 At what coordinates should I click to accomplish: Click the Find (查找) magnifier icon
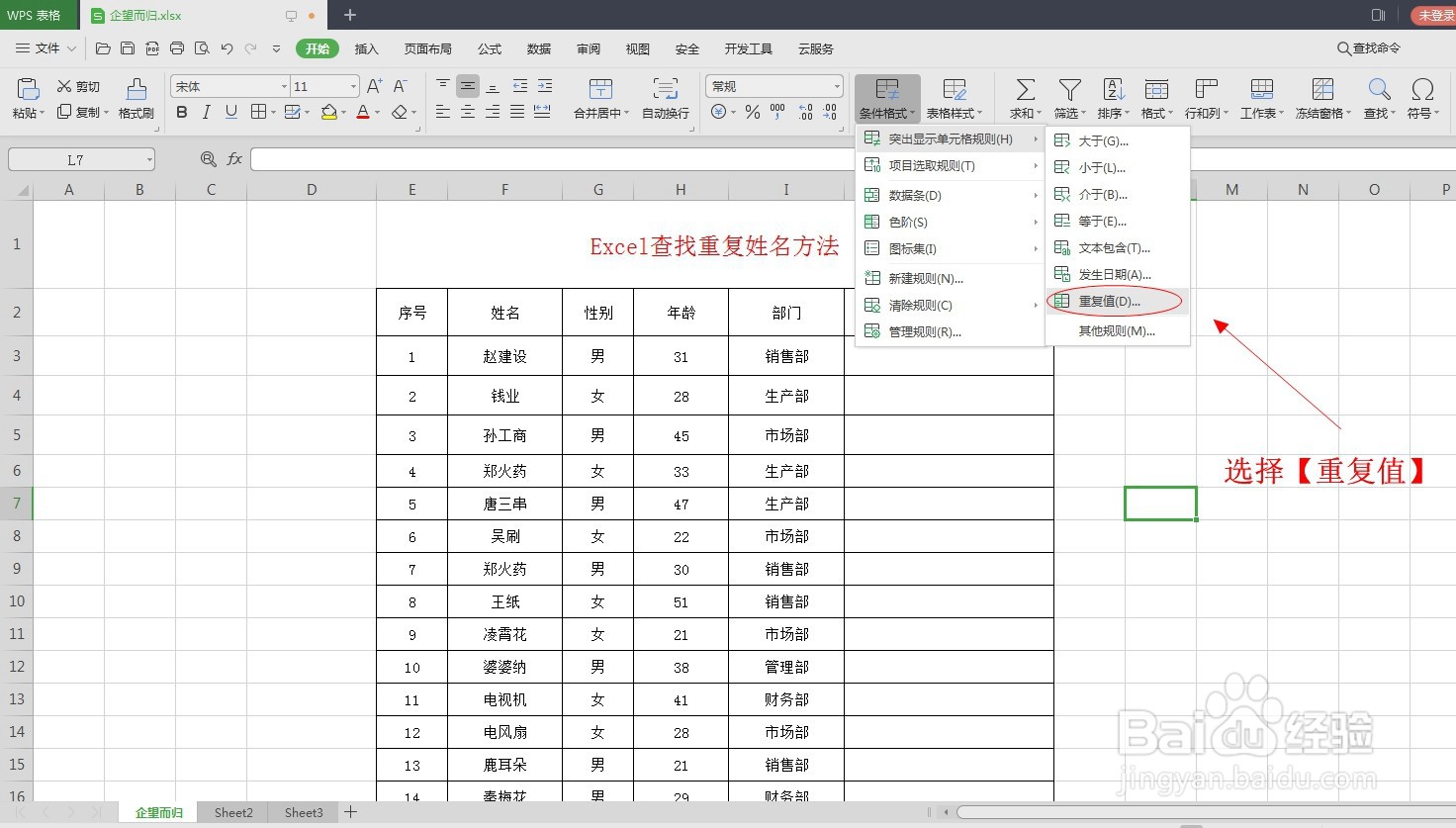[x=1379, y=90]
